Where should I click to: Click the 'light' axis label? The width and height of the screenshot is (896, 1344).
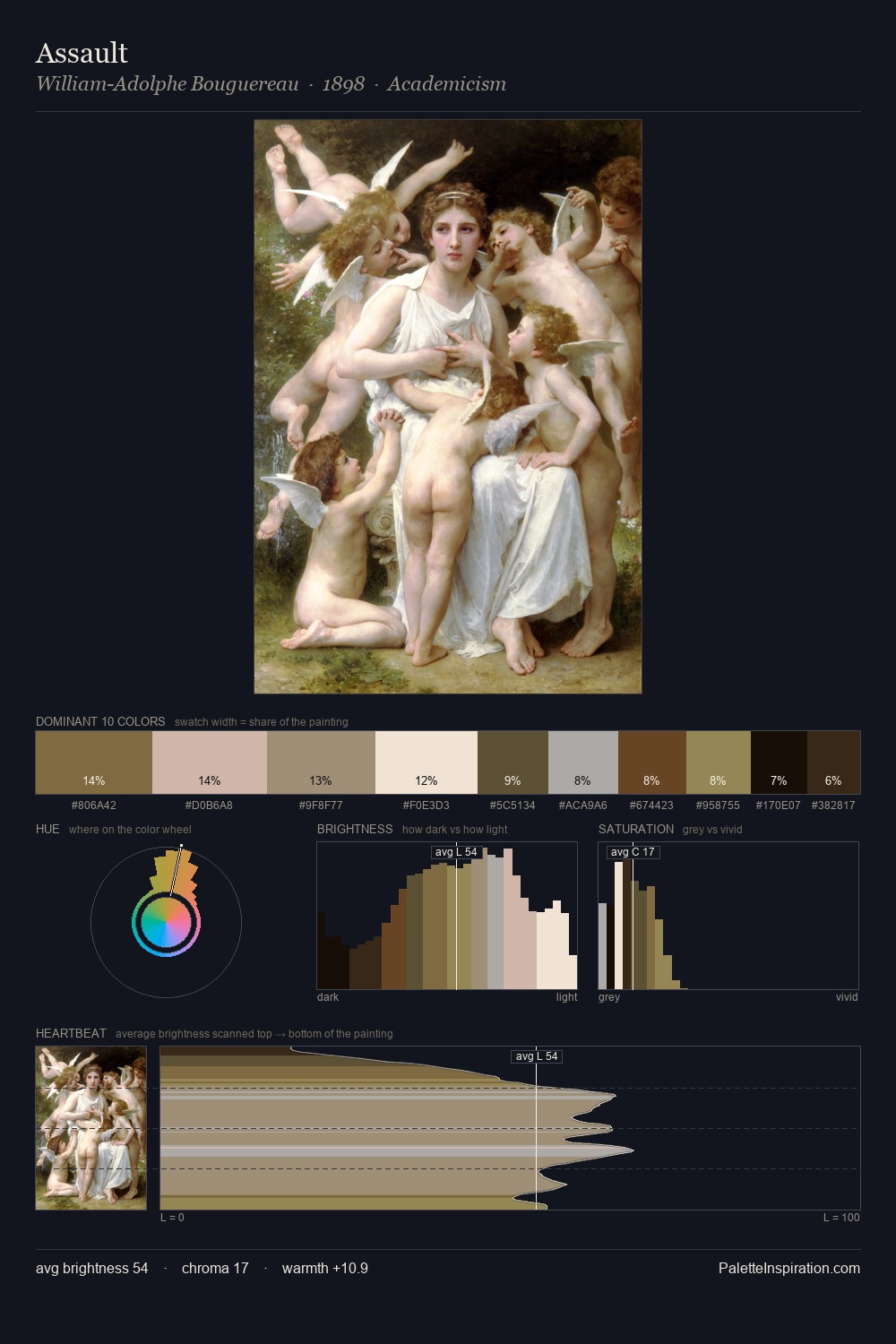(x=567, y=997)
